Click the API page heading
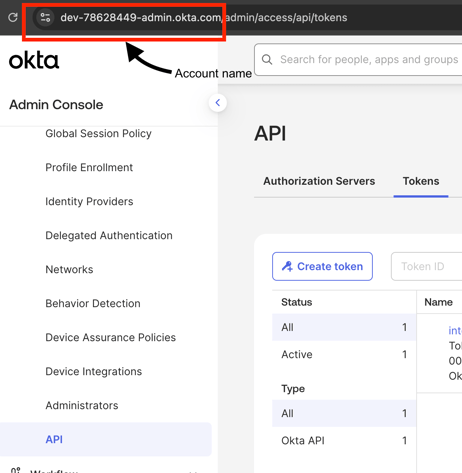This screenshot has width=462, height=473. point(270,134)
